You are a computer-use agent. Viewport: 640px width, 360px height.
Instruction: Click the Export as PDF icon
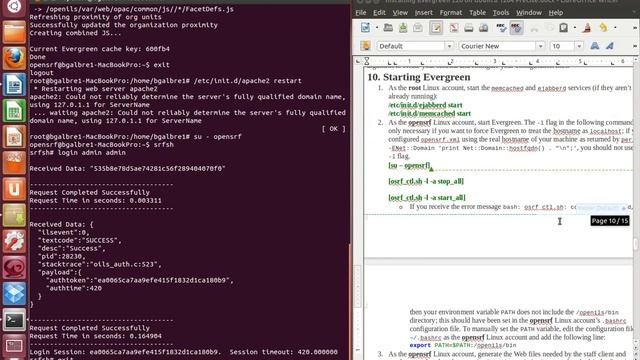453,28
